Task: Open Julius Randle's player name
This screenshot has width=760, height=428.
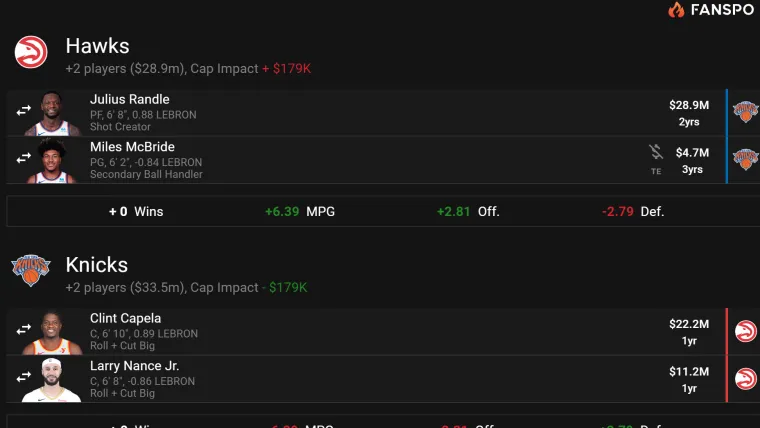Action: tap(129, 99)
